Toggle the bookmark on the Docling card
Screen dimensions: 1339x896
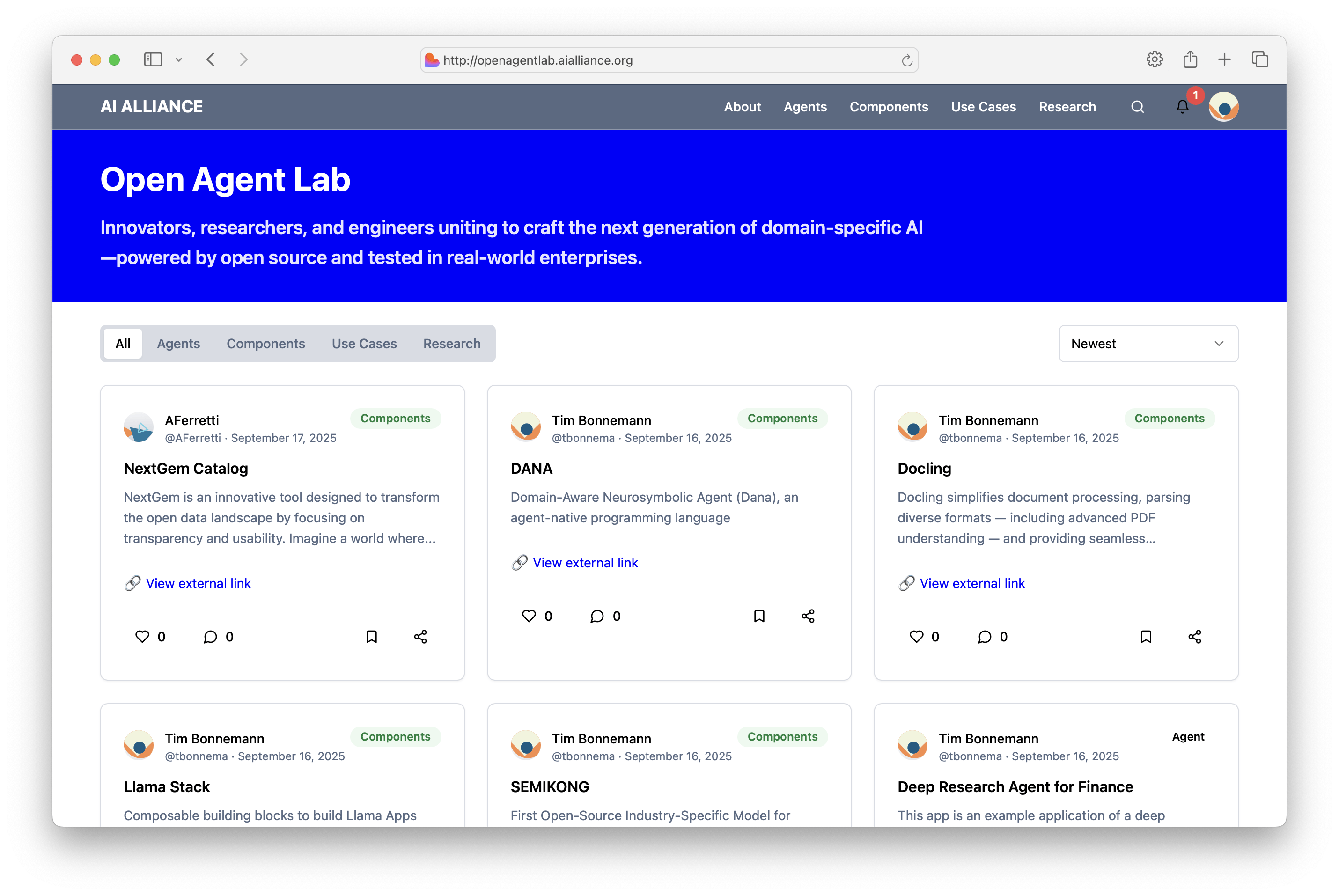pos(1146,637)
